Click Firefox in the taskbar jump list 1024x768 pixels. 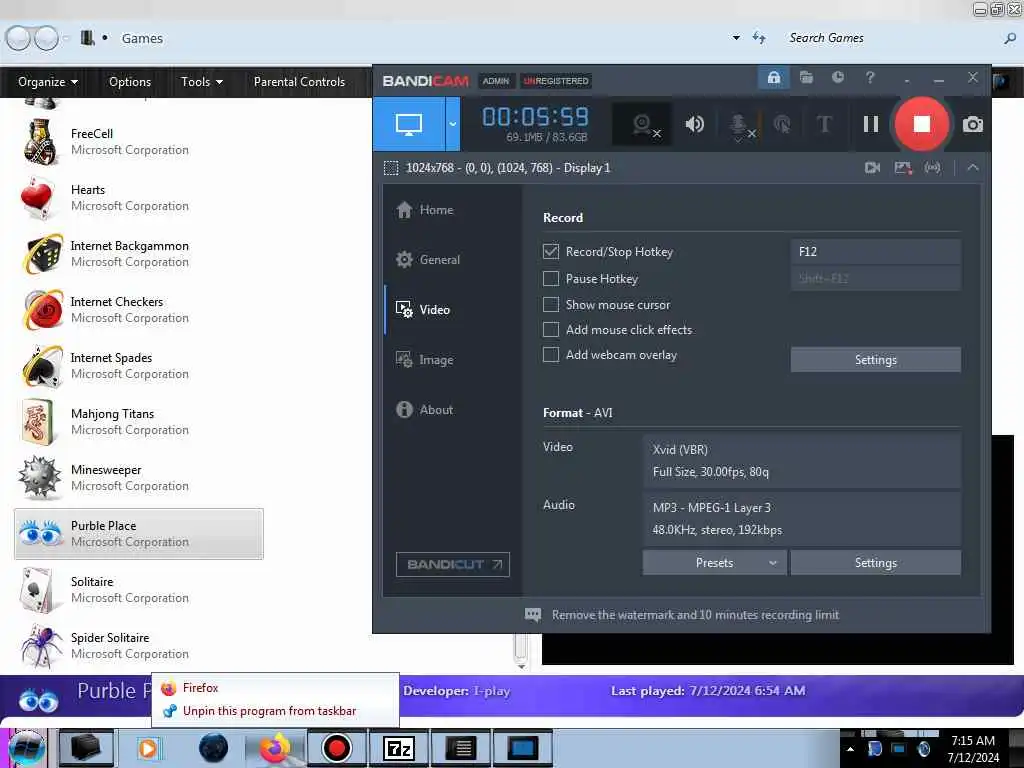[275, 688]
